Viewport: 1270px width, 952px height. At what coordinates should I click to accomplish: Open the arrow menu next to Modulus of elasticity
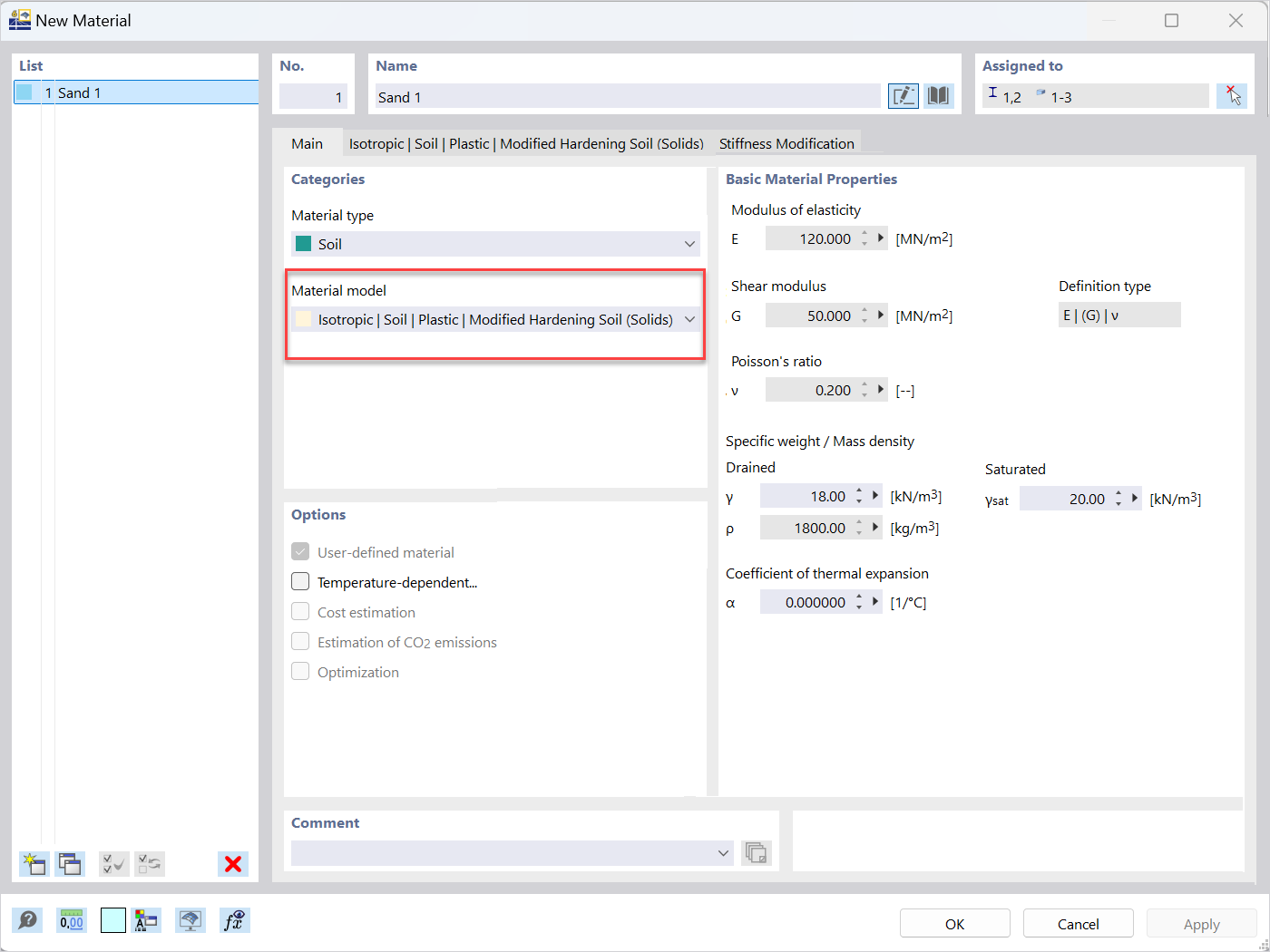[881, 238]
